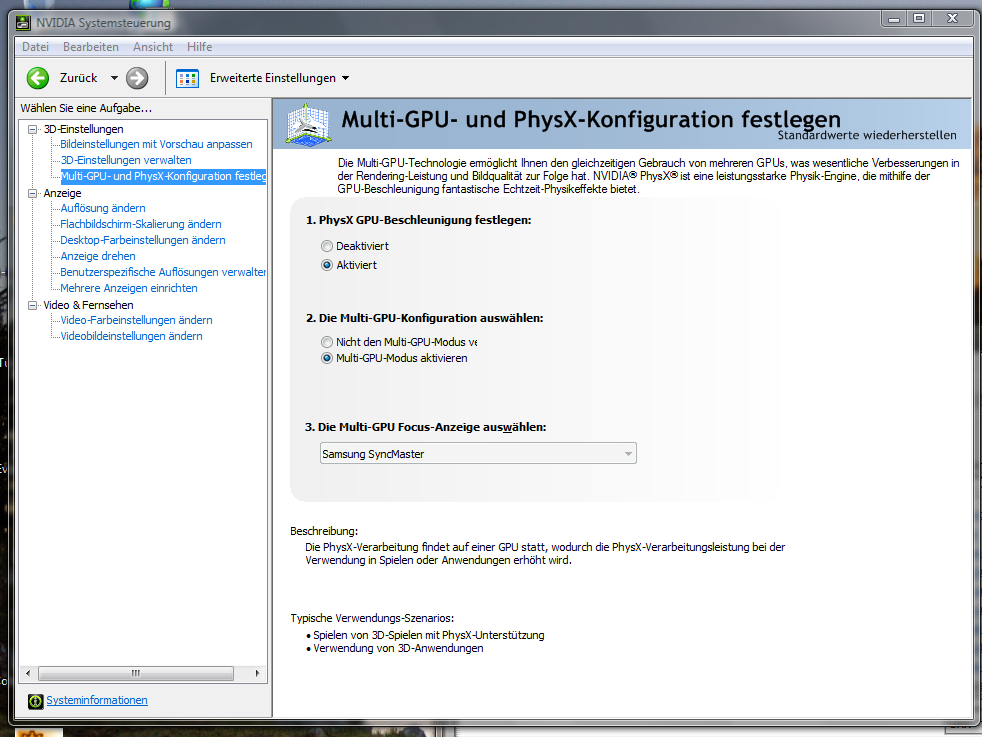Click the Zurück text button

(78, 78)
